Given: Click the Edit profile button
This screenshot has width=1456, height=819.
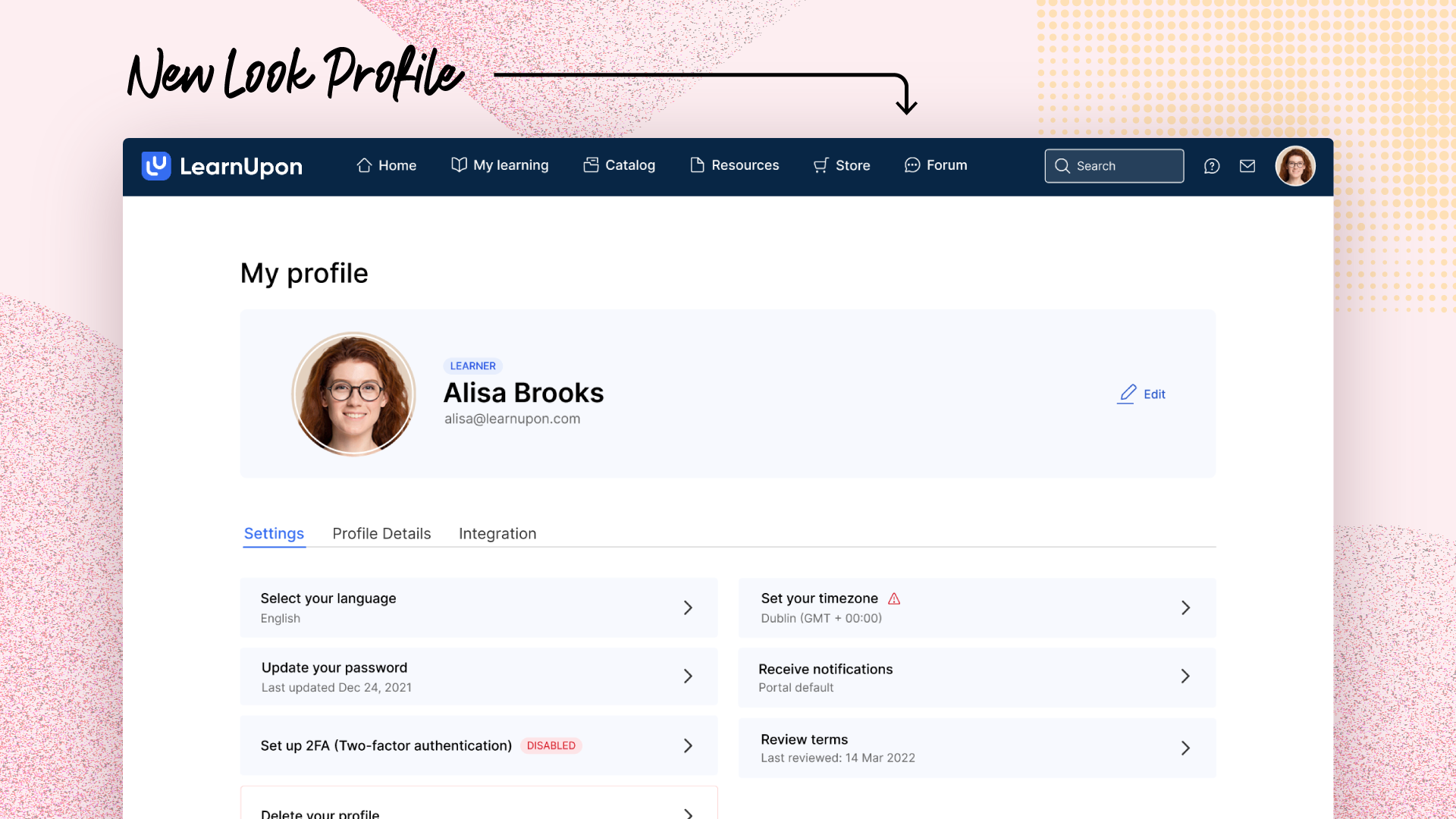Looking at the screenshot, I should (x=1141, y=394).
